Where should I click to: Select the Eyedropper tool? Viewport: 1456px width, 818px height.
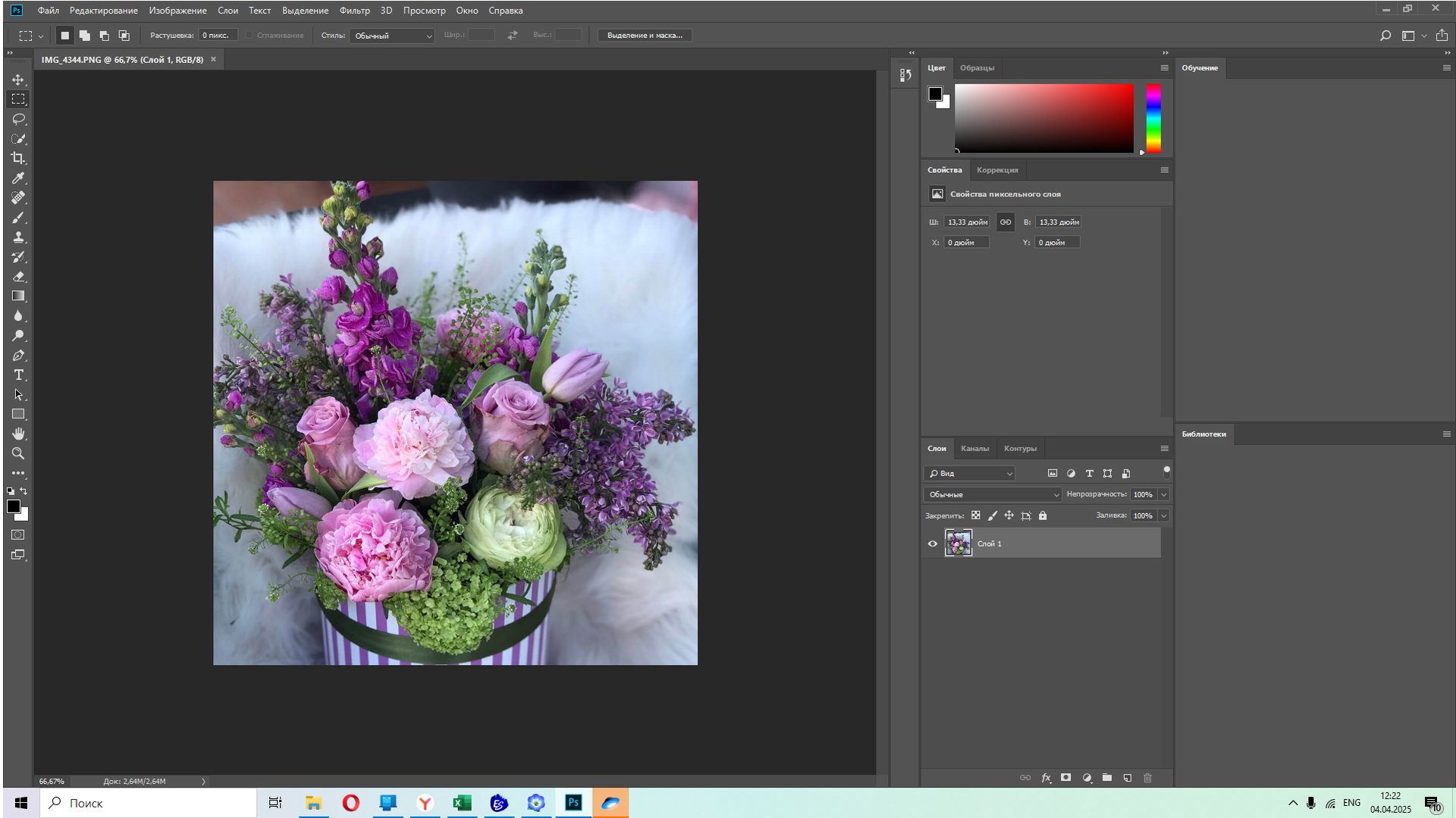[x=18, y=178]
